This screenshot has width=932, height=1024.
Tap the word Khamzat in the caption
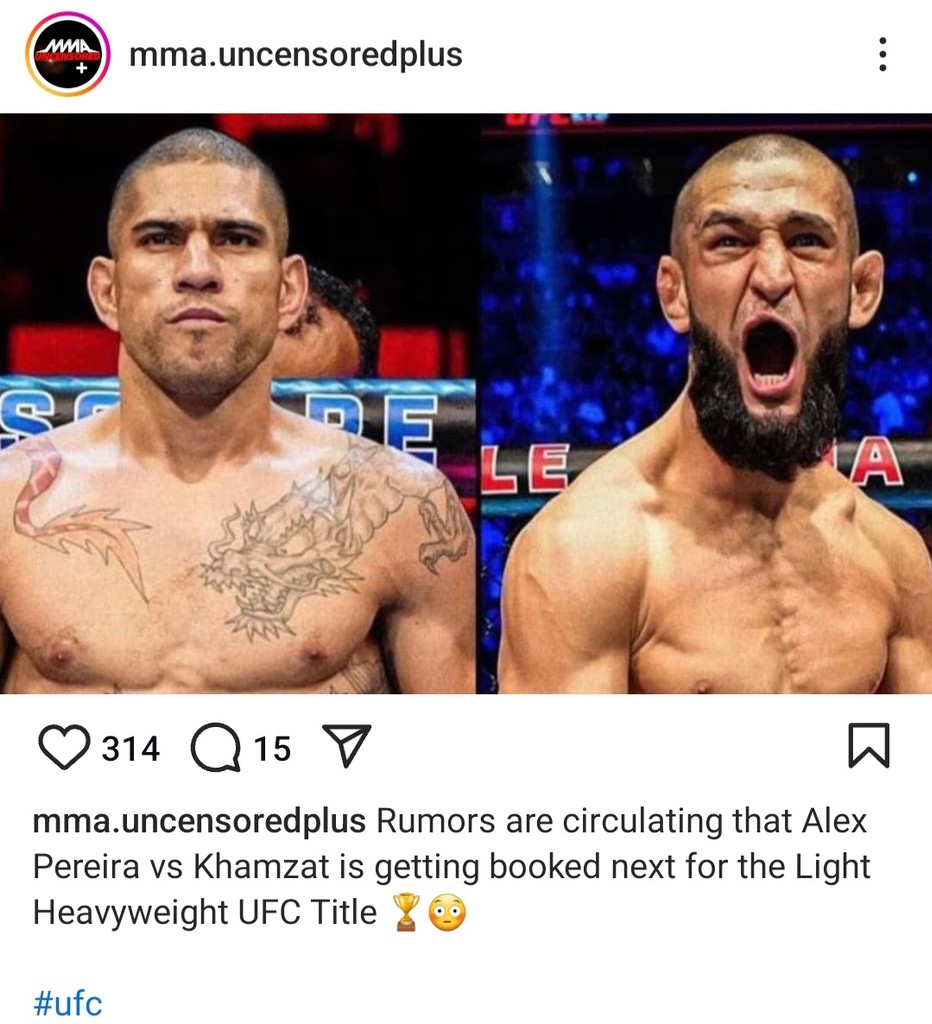pos(261,867)
